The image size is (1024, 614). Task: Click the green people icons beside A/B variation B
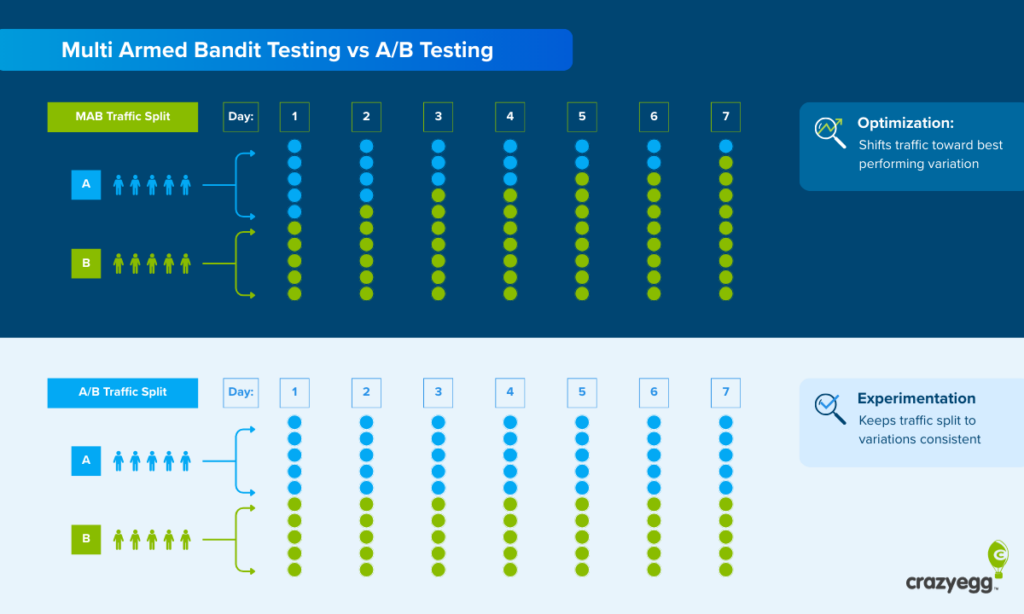(x=152, y=540)
